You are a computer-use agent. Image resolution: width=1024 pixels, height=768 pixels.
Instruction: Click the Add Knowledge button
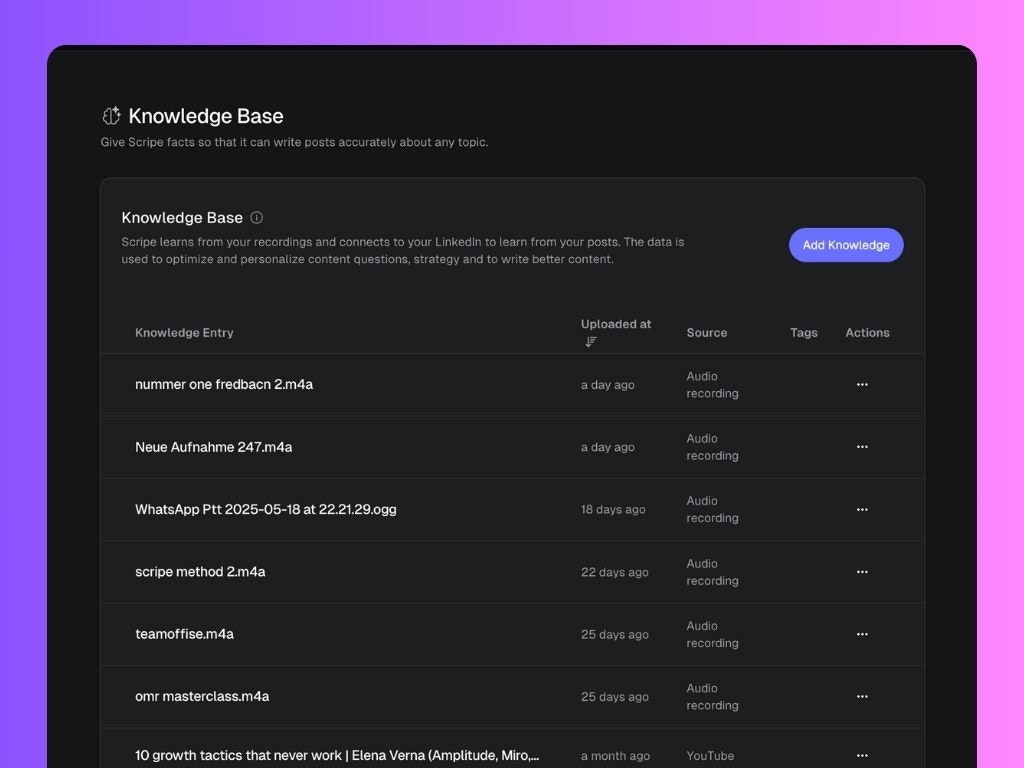846,245
